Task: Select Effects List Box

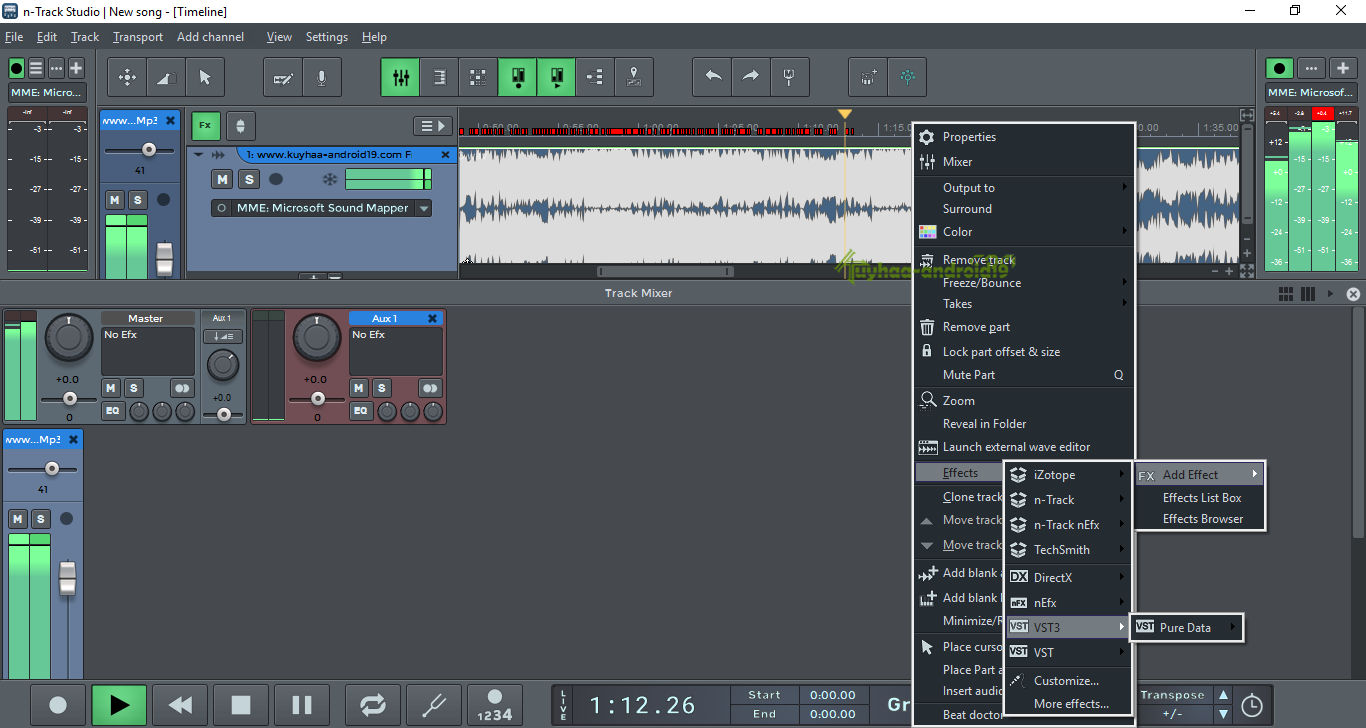Action: [x=1202, y=497]
